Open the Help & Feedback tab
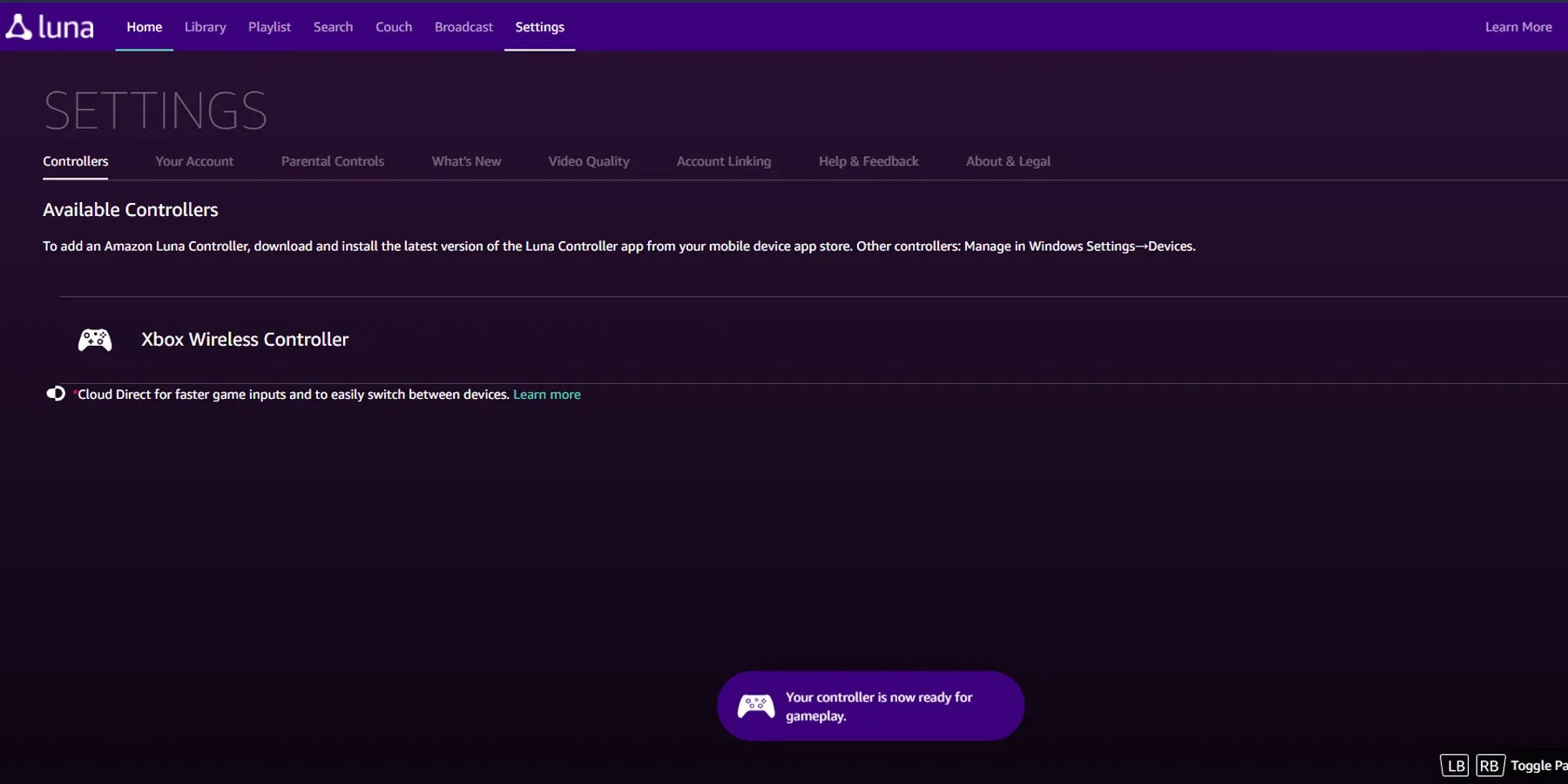Viewport: 1568px width, 784px height. 868,161
